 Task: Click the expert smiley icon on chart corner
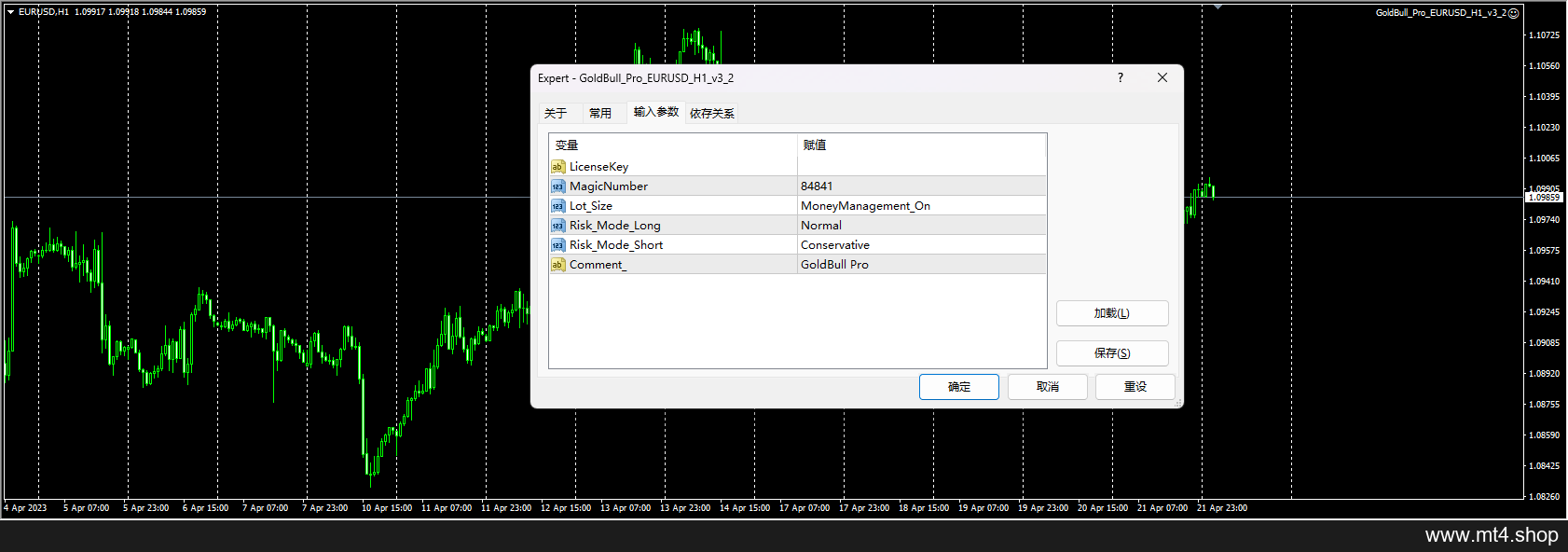(x=1514, y=13)
